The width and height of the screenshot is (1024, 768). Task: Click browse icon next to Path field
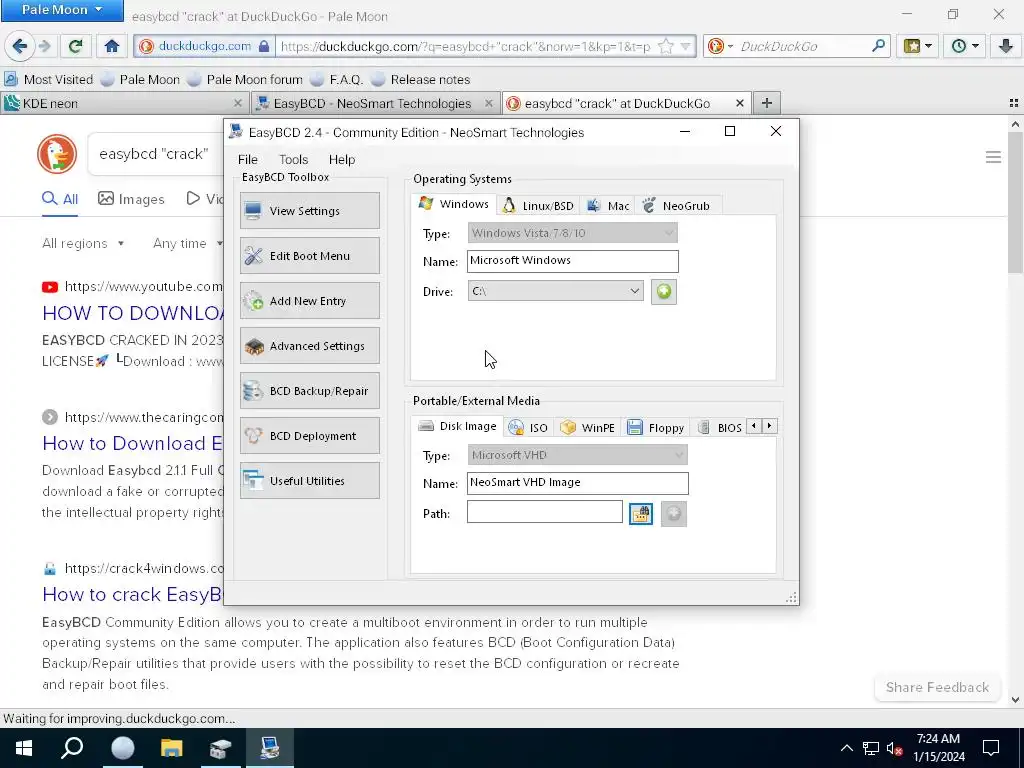tap(641, 514)
